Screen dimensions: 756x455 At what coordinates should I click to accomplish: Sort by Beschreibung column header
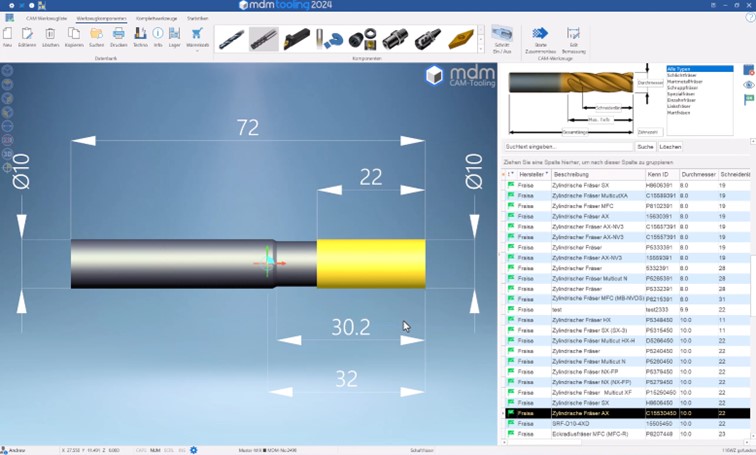tap(598, 174)
